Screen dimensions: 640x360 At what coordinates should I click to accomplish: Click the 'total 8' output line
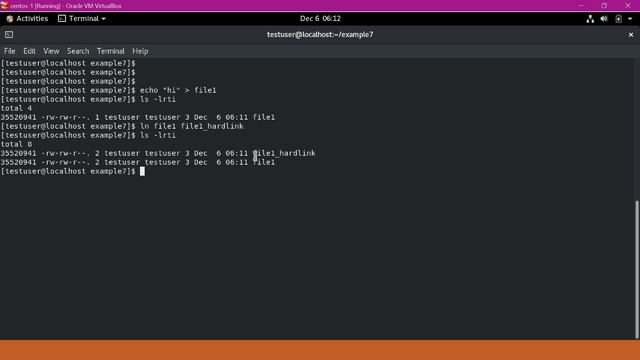tap(16, 144)
